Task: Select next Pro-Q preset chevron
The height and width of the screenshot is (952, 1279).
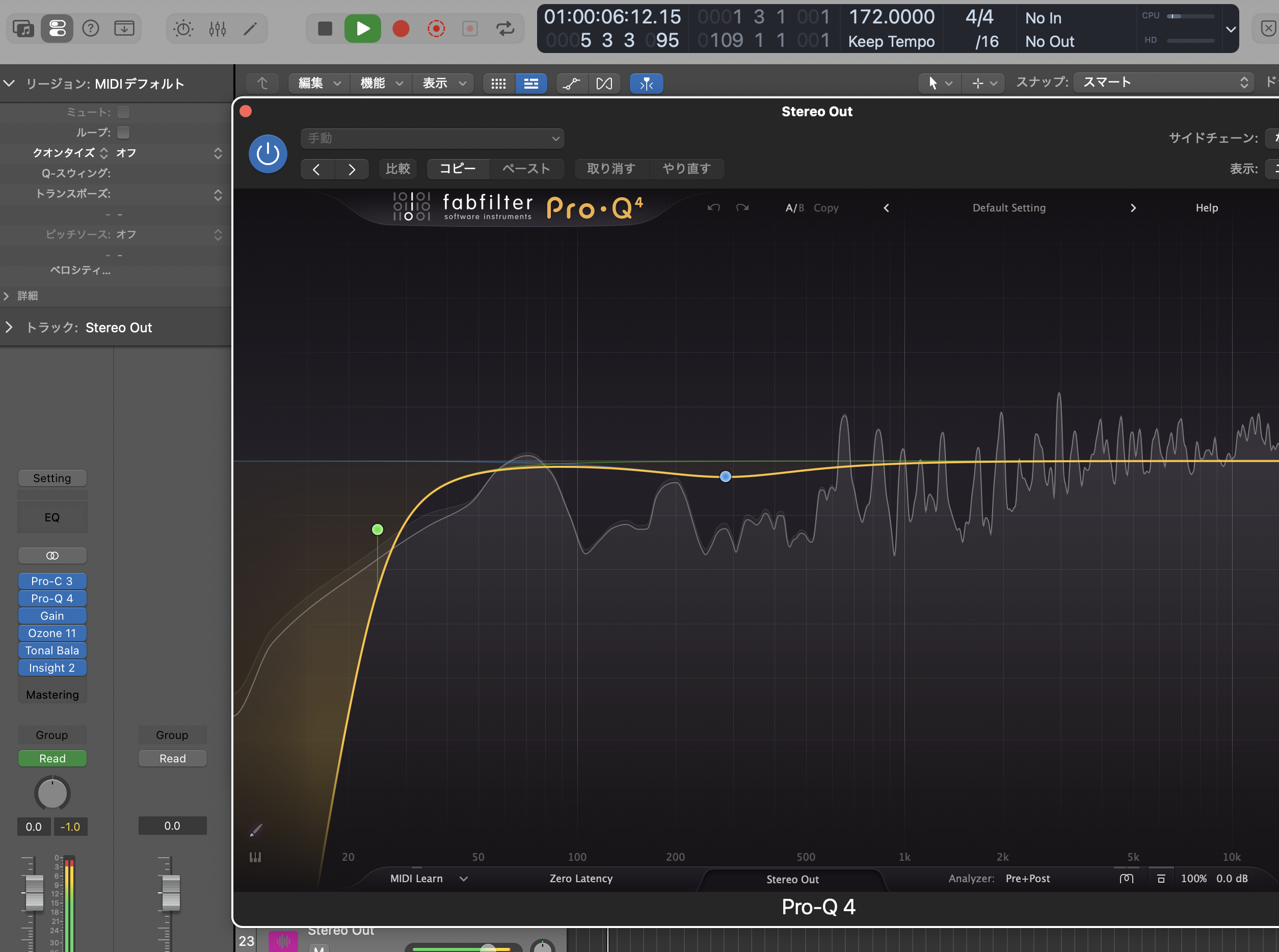Action: pyautogui.click(x=1133, y=208)
